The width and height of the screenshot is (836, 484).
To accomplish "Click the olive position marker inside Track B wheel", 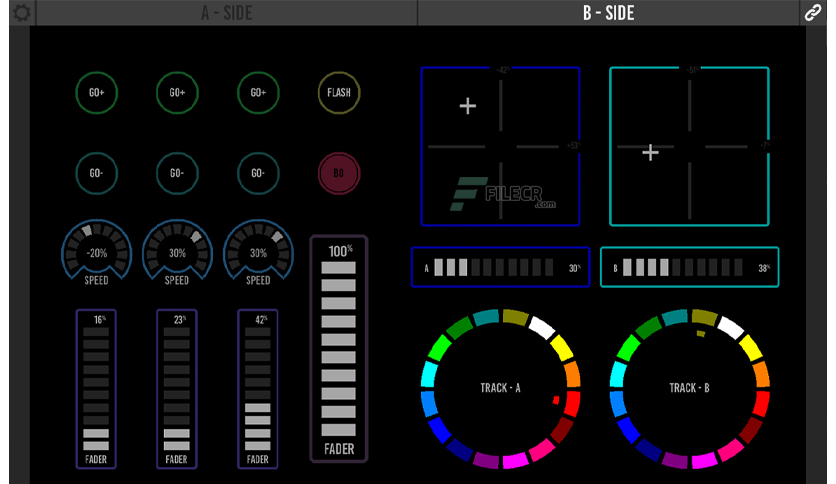I will [701, 334].
